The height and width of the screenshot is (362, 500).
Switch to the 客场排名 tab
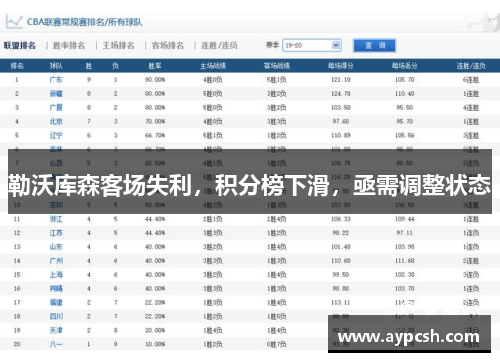tap(168, 45)
